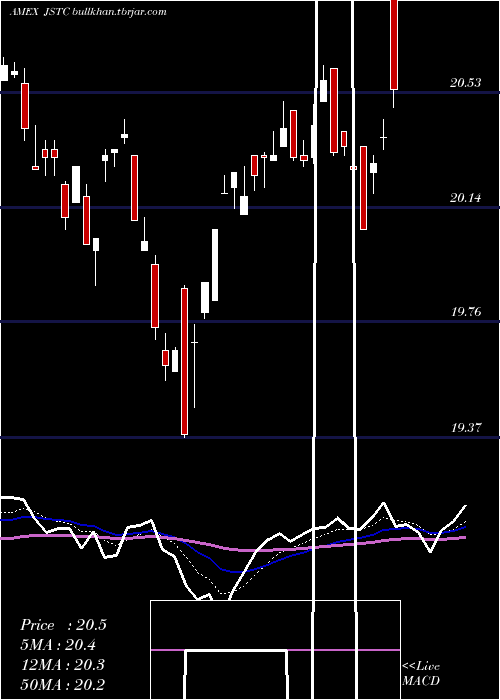Select the 19.37 price level label
The image size is (500, 700).
(x=466, y=428)
